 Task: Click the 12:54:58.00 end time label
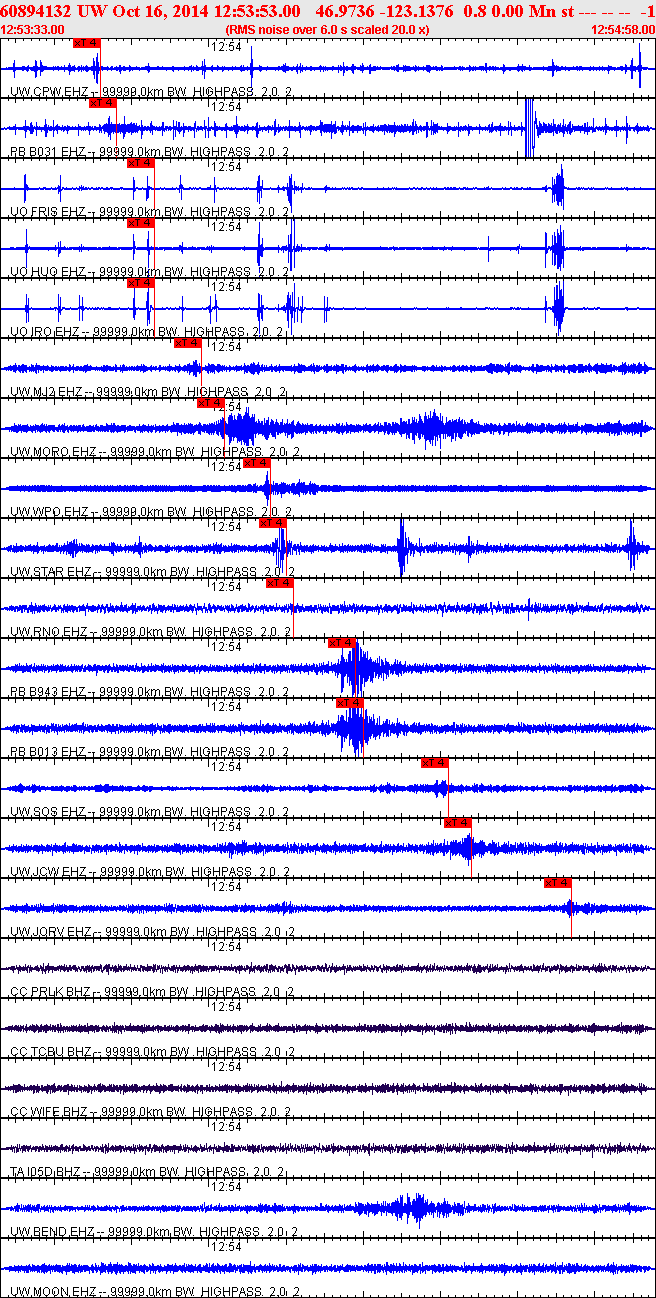pos(623,30)
